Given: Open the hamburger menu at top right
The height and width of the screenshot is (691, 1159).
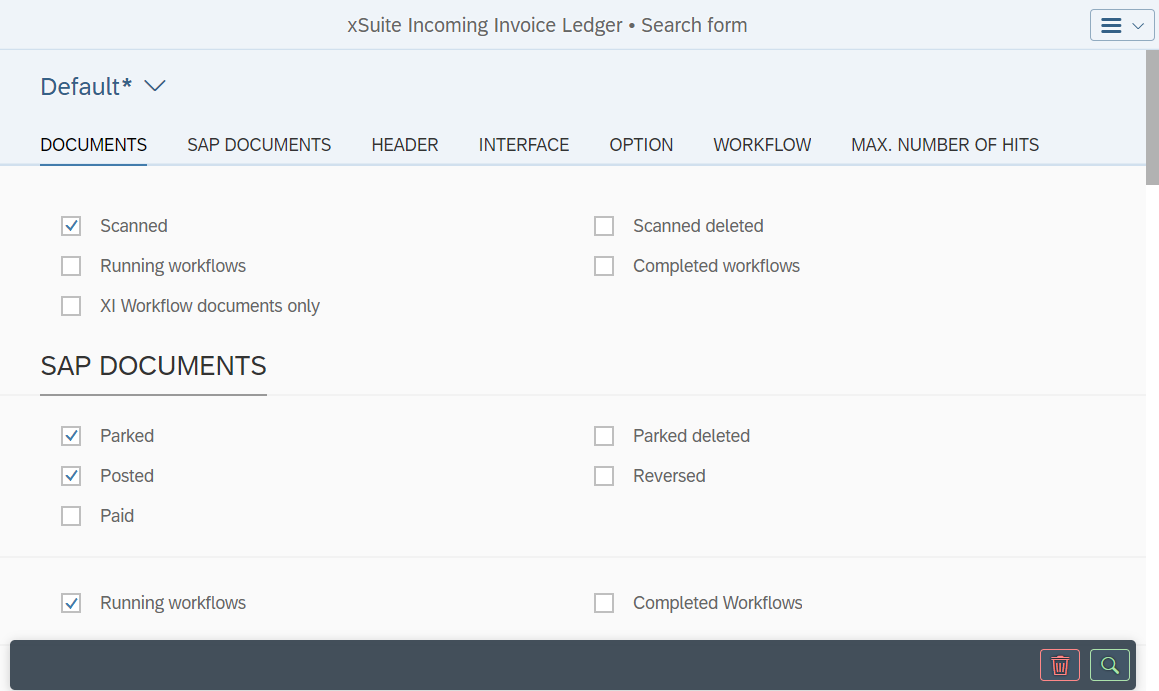Looking at the screenshot, I should coord(1122,26).
